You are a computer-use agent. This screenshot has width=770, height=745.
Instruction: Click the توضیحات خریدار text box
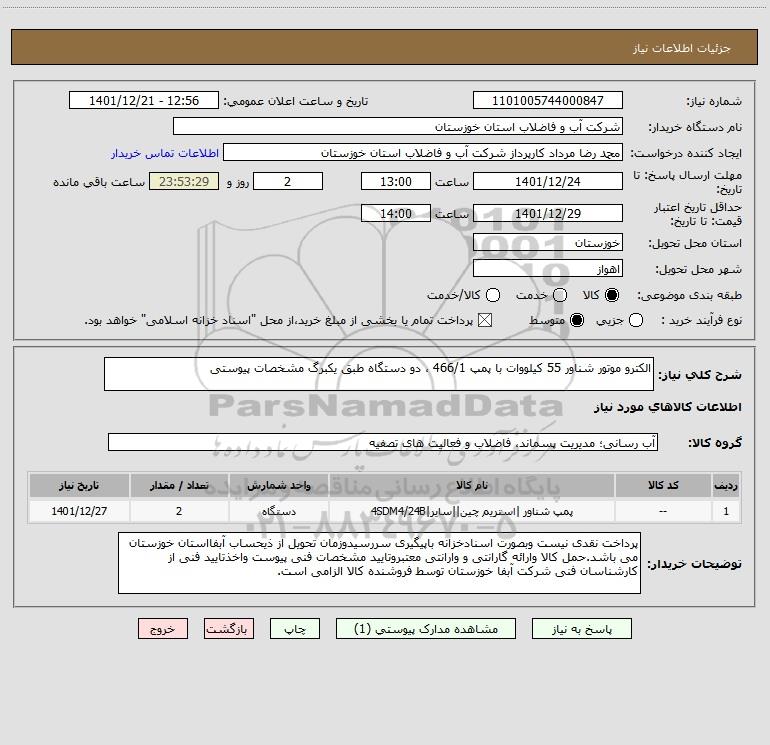(379, 563)
